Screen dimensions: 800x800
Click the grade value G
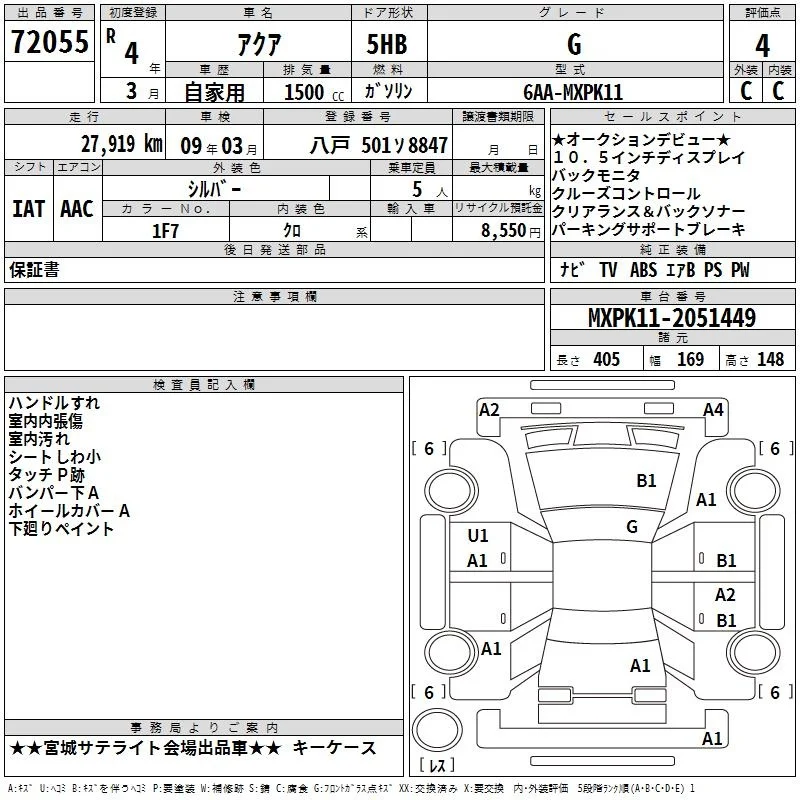[574, 44]
